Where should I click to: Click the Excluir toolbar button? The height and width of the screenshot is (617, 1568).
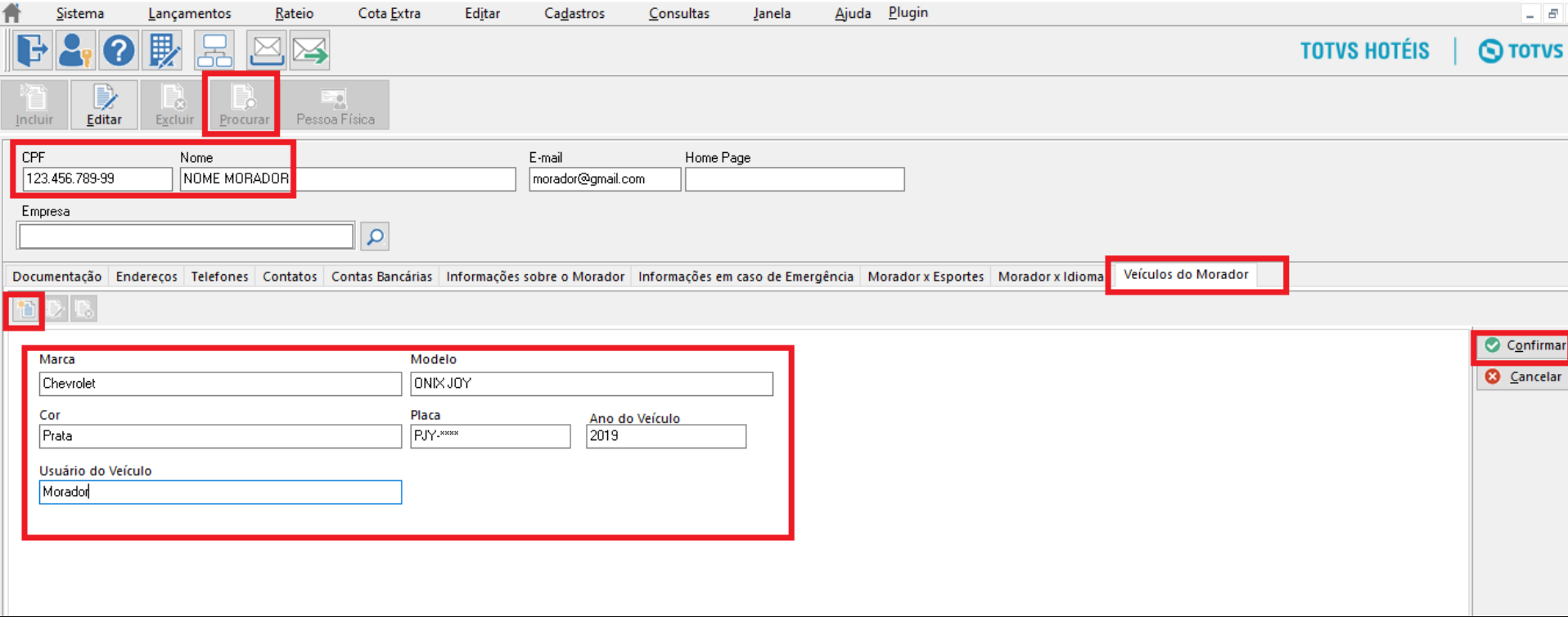point(174,105)
